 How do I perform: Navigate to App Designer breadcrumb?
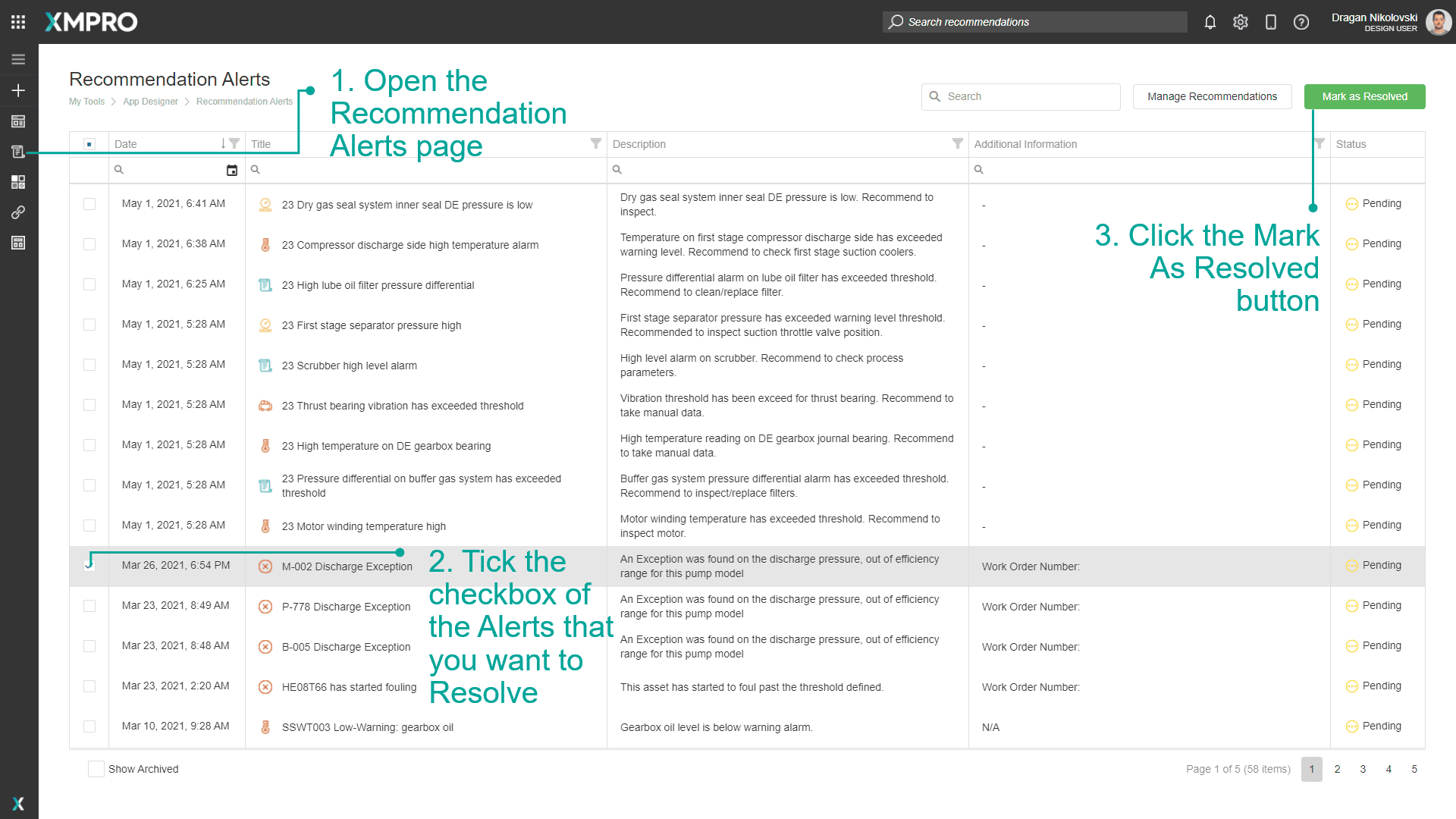pyautogui.click(x=150, y=102)
